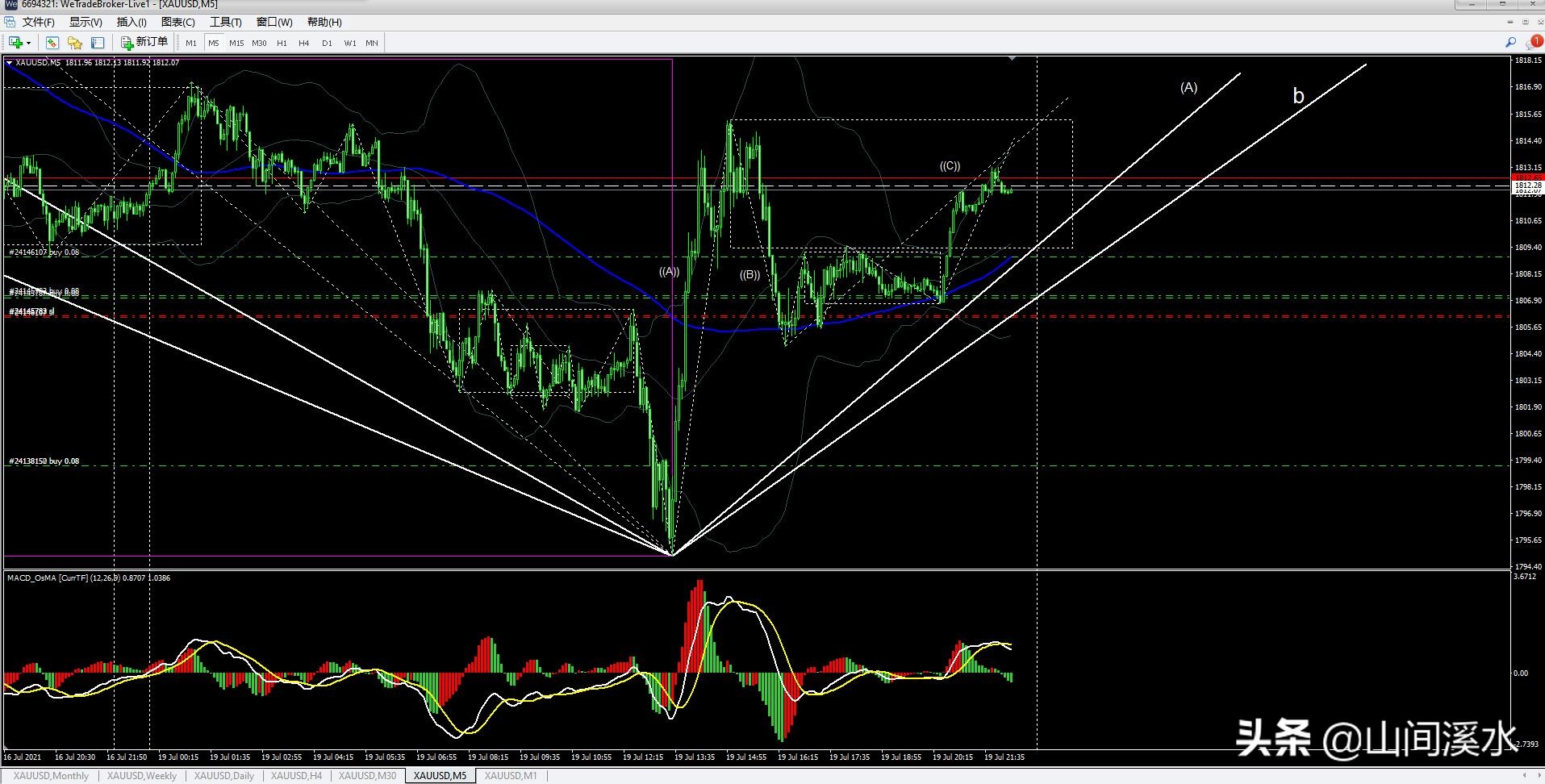Screen dimensions: 1545x784
Task: Select the XAUUSD,M5 chart tab
Action: pos(440,776)
